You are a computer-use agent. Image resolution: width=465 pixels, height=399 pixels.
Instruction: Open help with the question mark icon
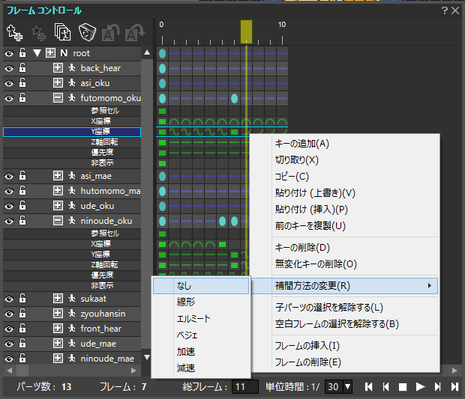click(444, 10)
